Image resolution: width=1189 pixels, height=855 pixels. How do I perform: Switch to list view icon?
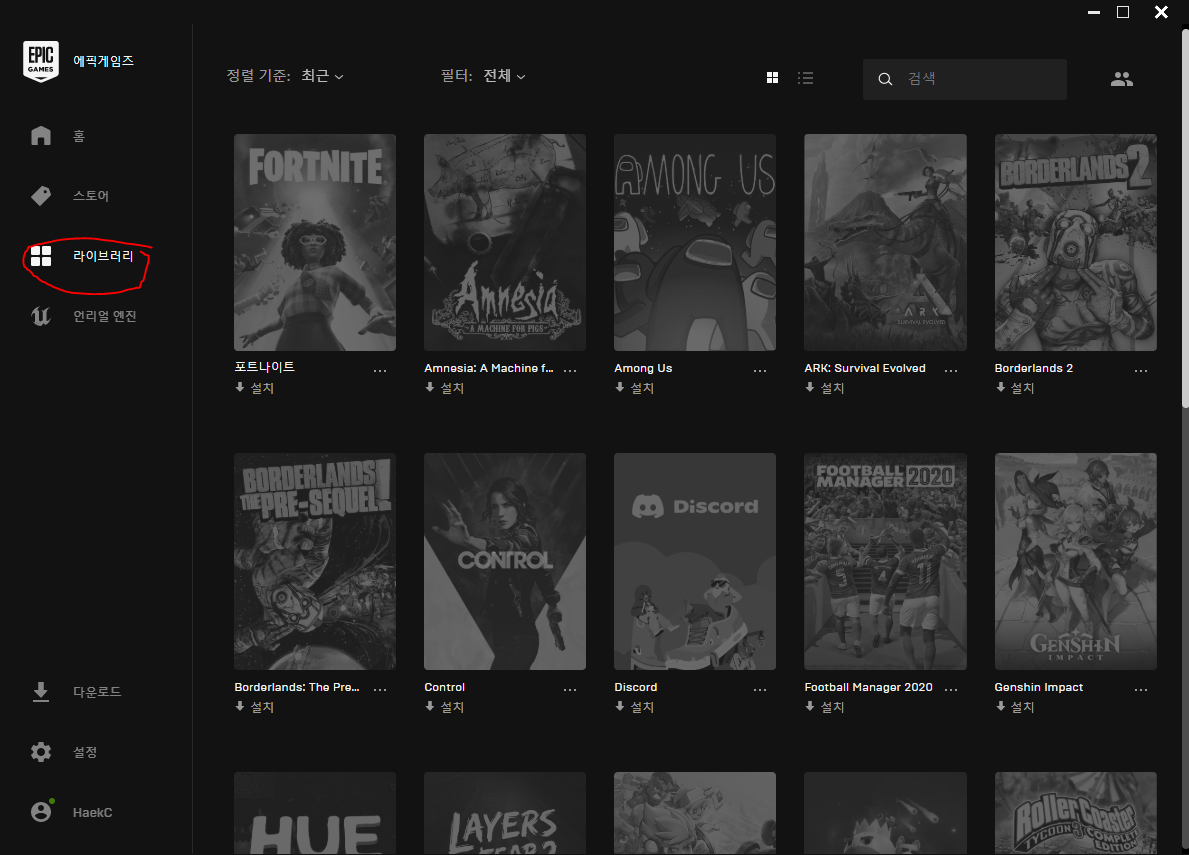(x=805, y=77)
